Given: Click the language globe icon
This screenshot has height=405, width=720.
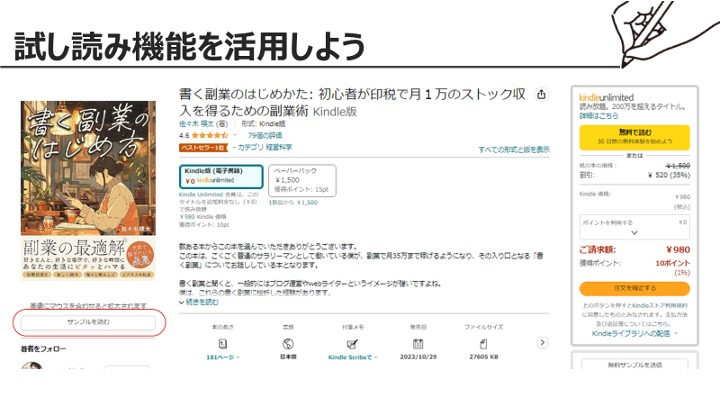Looking at the screenshot, I should point(288,343).
